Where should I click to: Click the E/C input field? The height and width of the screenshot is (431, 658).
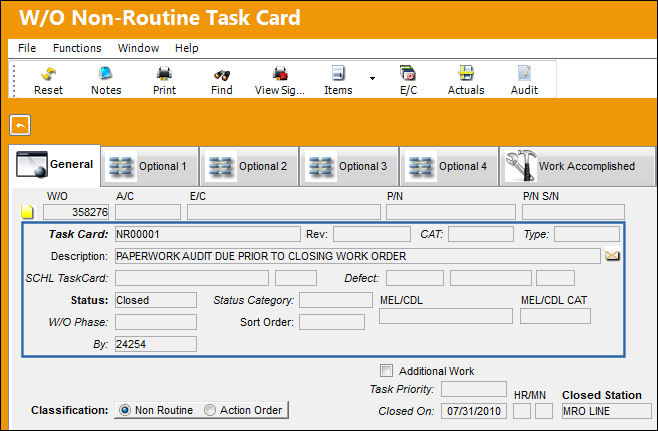tap(284, 212)
